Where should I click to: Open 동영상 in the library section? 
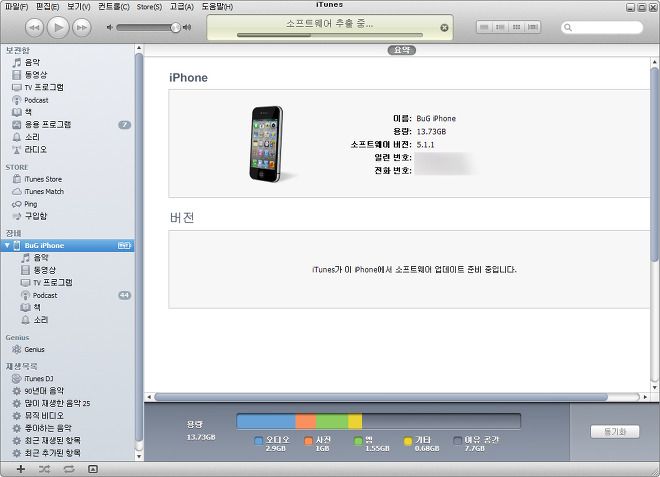[x=67, y=75]
